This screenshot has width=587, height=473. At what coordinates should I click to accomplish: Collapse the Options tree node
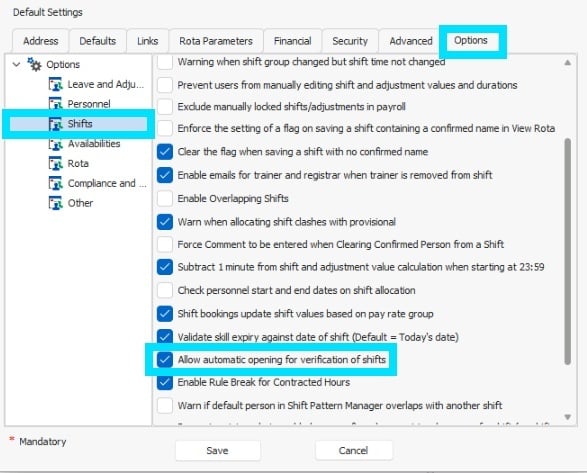tap(16, 64)
